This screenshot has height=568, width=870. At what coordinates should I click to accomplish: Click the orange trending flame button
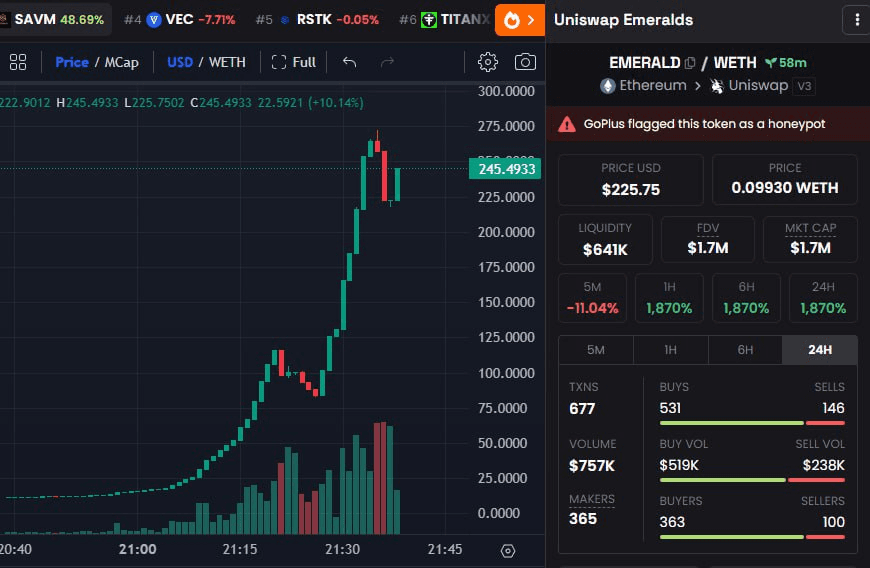[520, 20]
